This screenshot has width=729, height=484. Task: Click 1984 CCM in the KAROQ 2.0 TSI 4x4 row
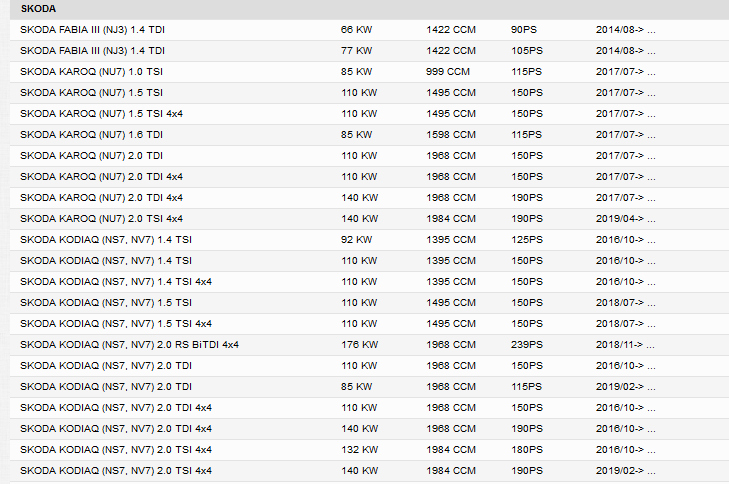pos(451,219)
